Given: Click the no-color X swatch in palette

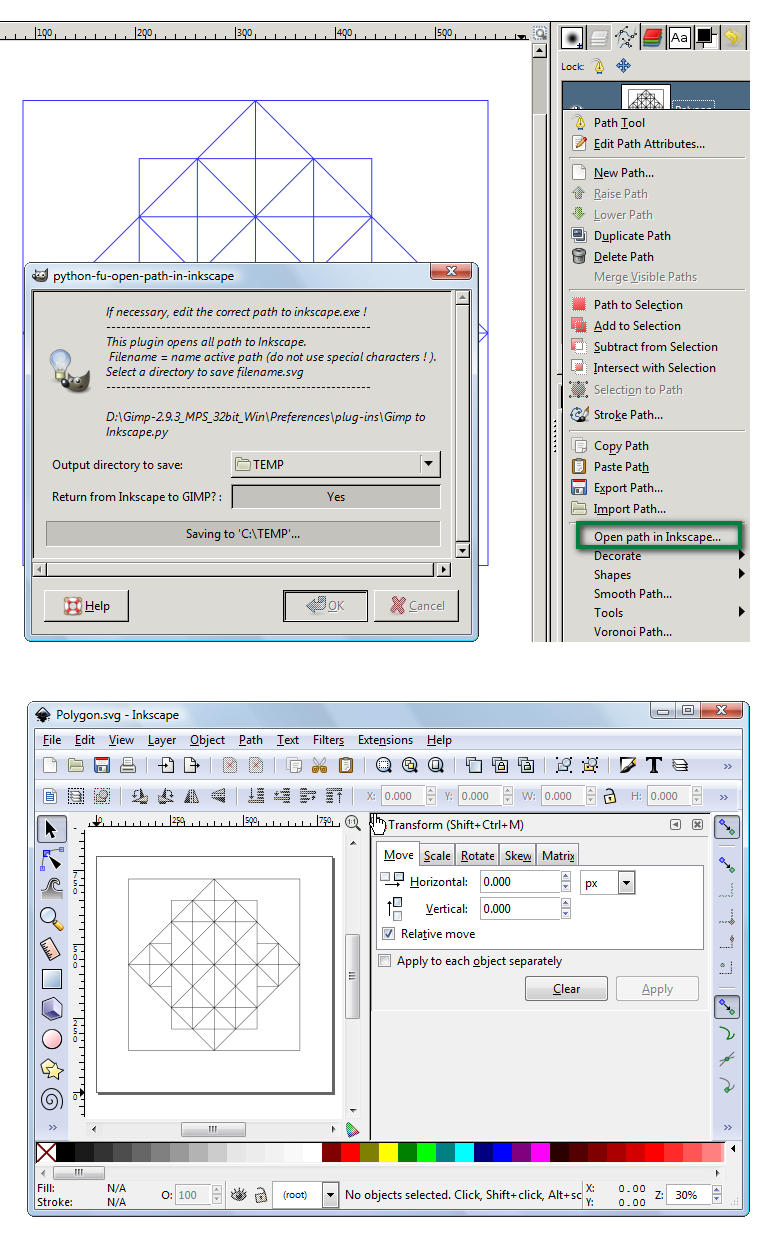Looking at the screenshot, I should click(46, 1153).
